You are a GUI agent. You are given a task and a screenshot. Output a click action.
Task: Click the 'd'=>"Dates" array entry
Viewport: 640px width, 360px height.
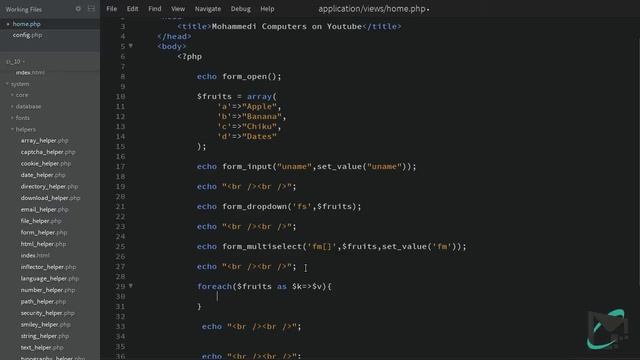click(247, 136)
